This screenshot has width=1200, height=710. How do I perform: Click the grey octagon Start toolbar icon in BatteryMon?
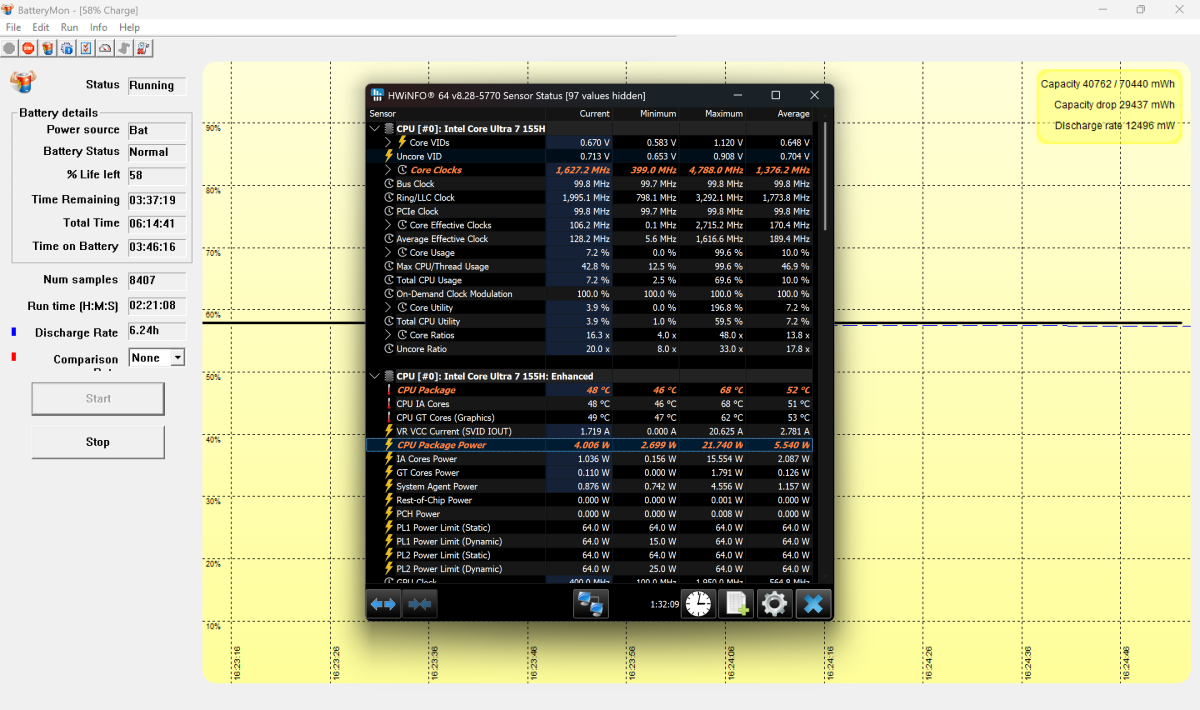tap(9, 48)
